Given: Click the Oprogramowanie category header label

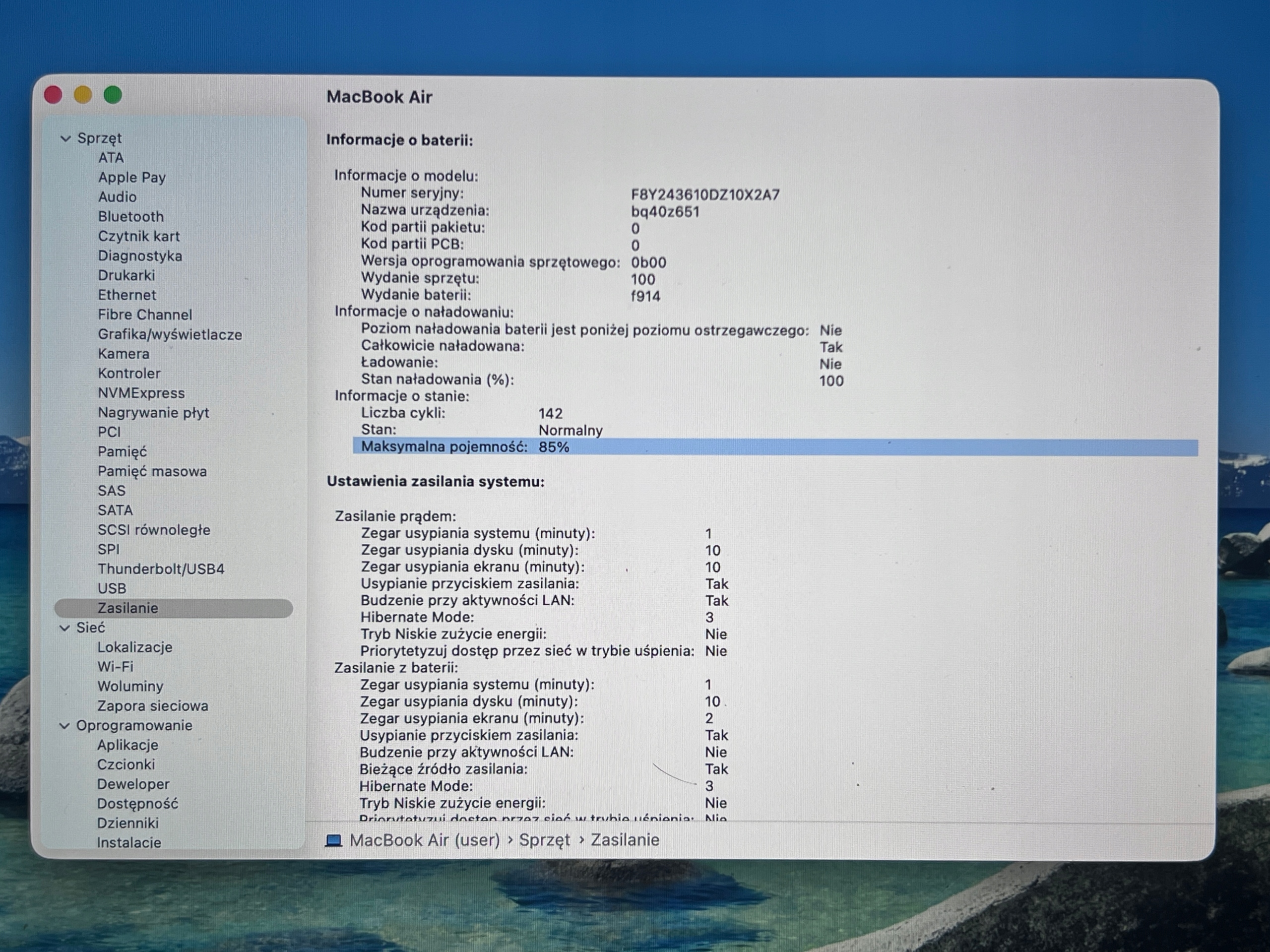Looking at the screenshot, I should tap(134, 726).
